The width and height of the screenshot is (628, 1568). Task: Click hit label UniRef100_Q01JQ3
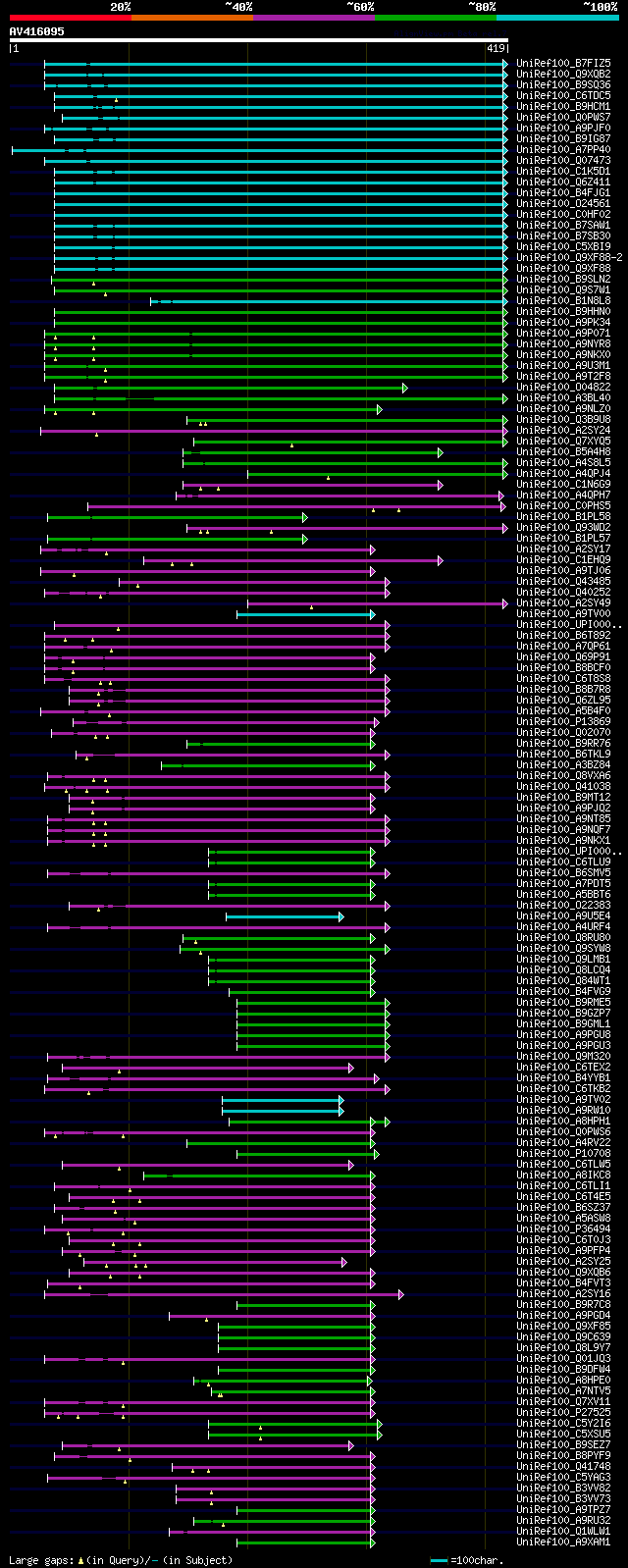(563, 1358)
